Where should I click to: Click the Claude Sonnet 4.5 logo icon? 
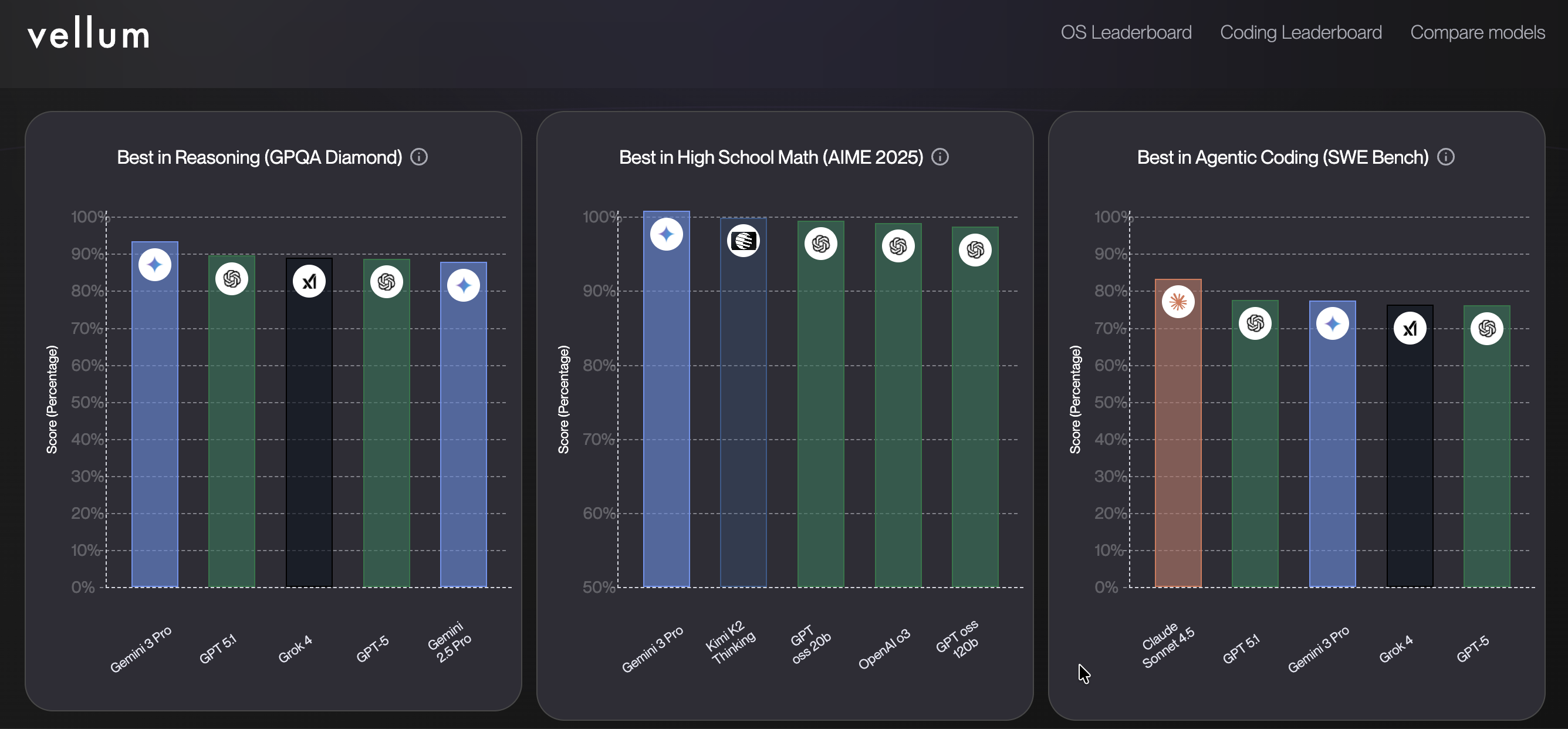[1178, 302]
